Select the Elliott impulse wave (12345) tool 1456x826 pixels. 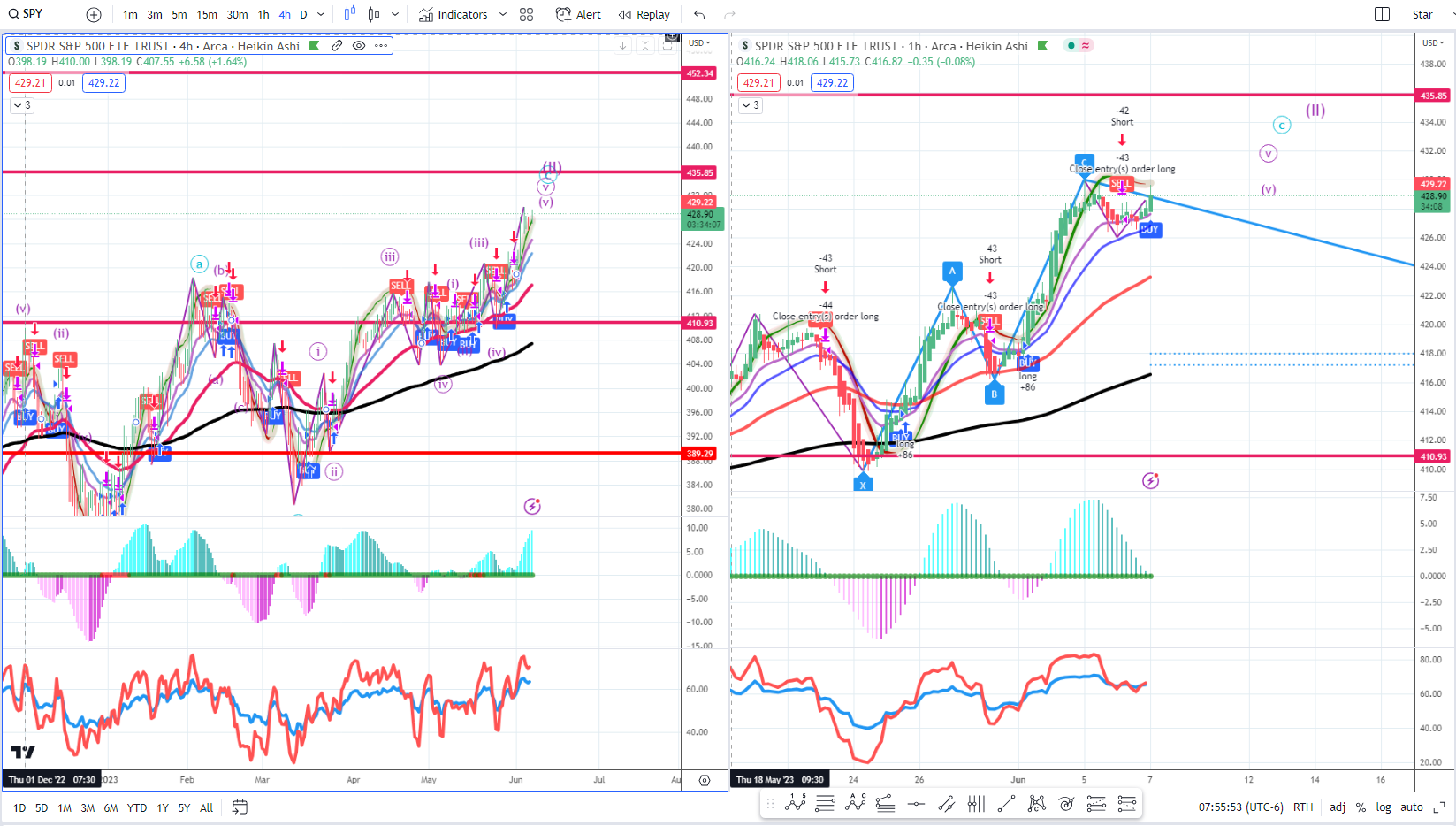click(x=795, y=803)
